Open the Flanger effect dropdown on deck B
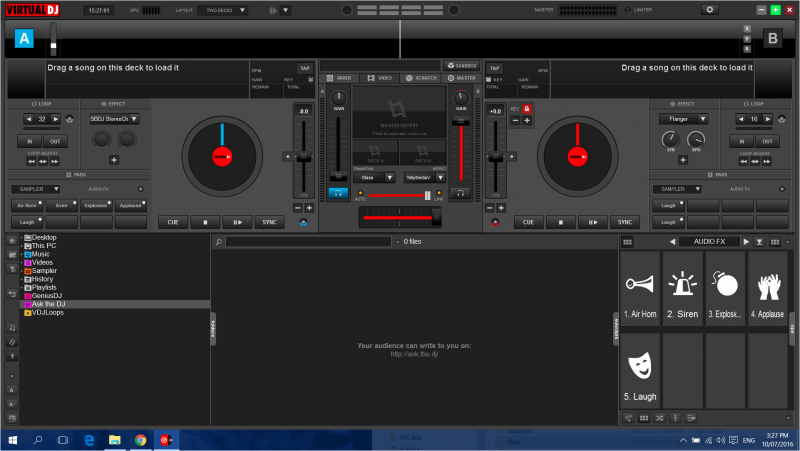Image resolution: width=800 pixels, height=451 pixels. coord(683,119)
